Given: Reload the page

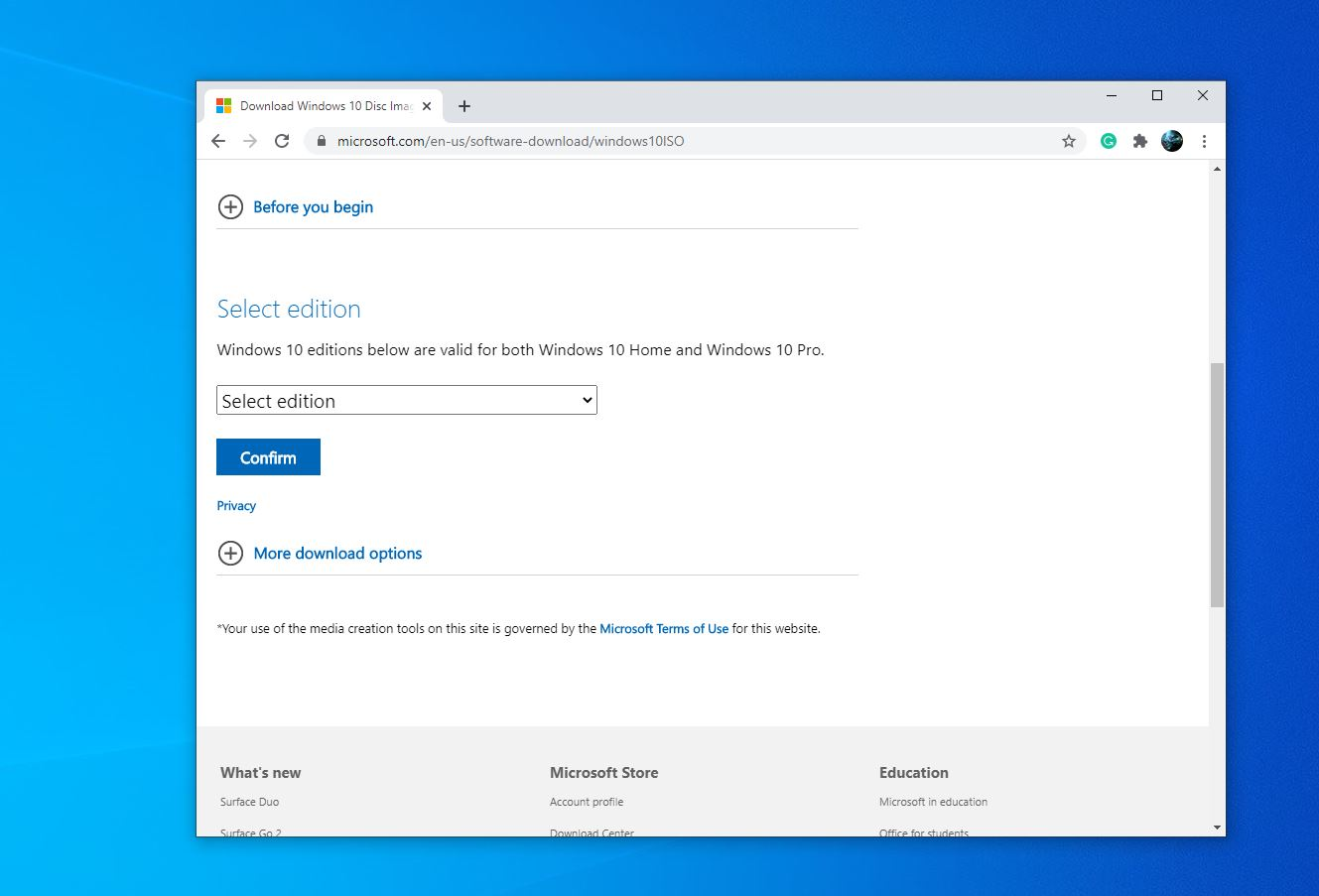Looking at the screenshot, I should (282, 141).
